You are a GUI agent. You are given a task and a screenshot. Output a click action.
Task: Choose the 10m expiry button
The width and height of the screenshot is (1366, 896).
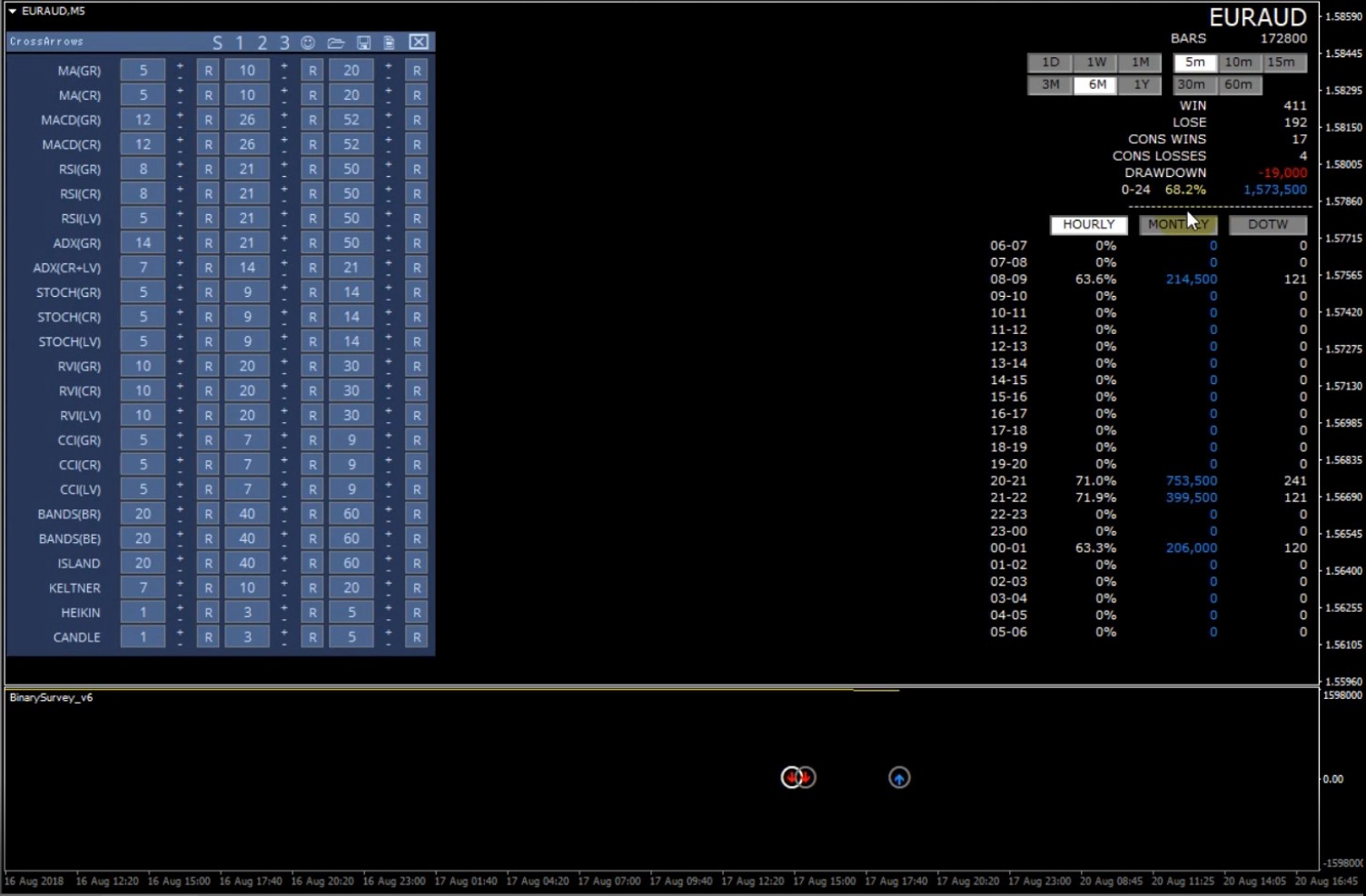(1238, 63)
